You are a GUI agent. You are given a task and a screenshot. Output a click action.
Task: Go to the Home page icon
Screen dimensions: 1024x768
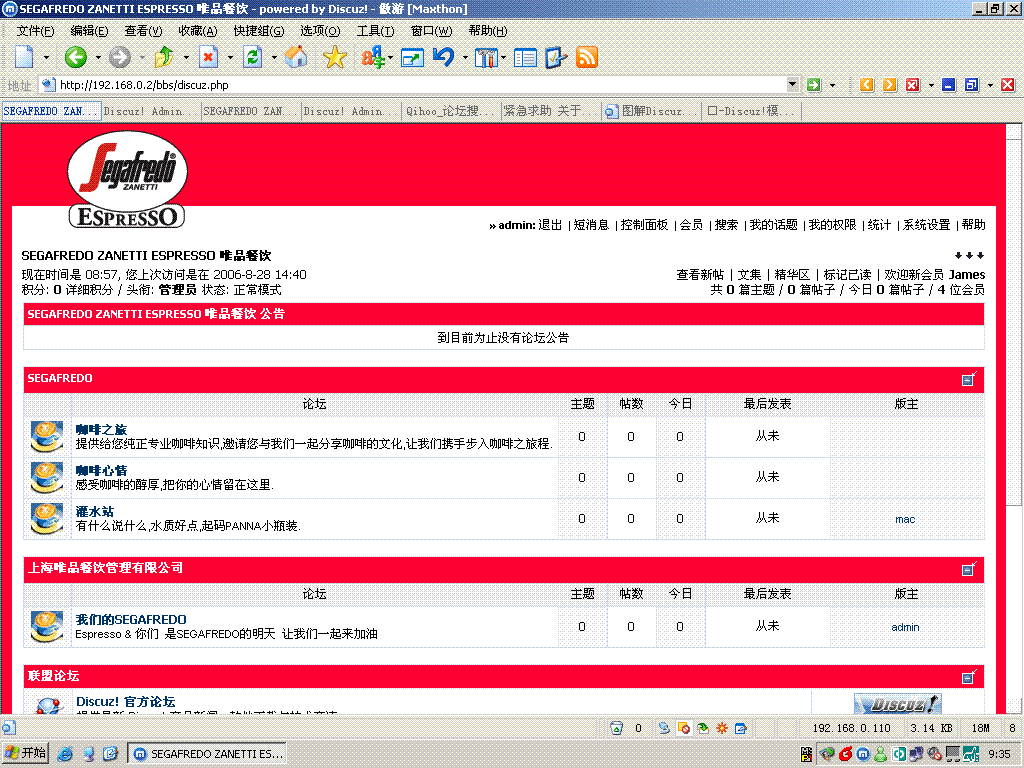[296, 57]
